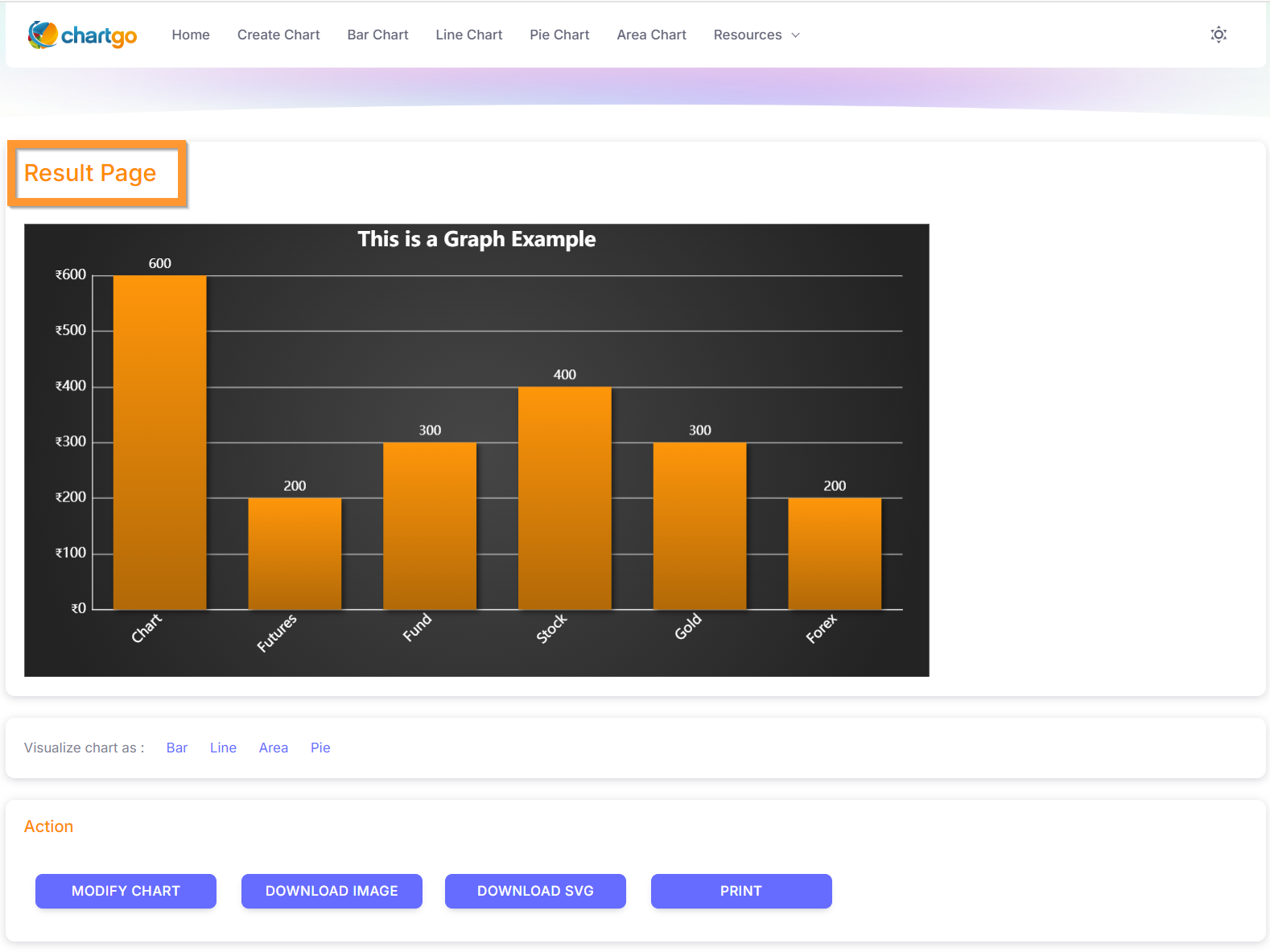This screenshot has width=1270, height=952.
Task: Hit the PRINT button
Action: 740,891
